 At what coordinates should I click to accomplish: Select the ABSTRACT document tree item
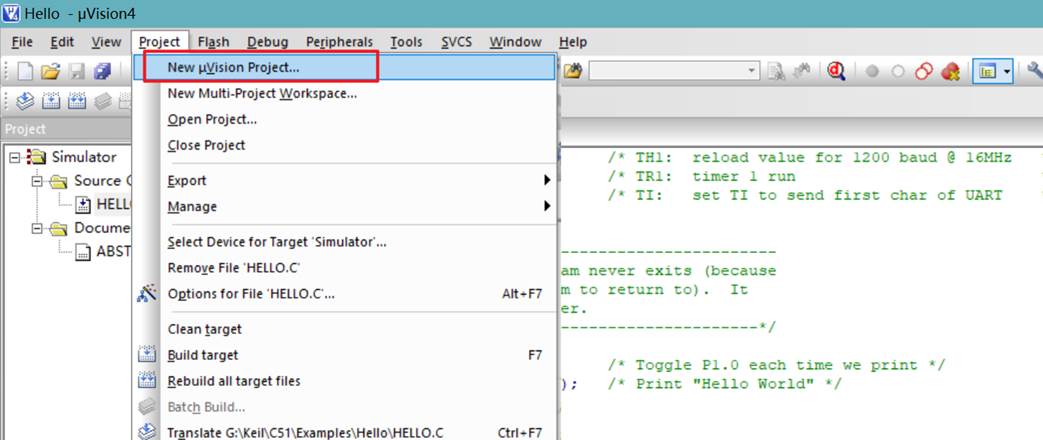[114, 252]
